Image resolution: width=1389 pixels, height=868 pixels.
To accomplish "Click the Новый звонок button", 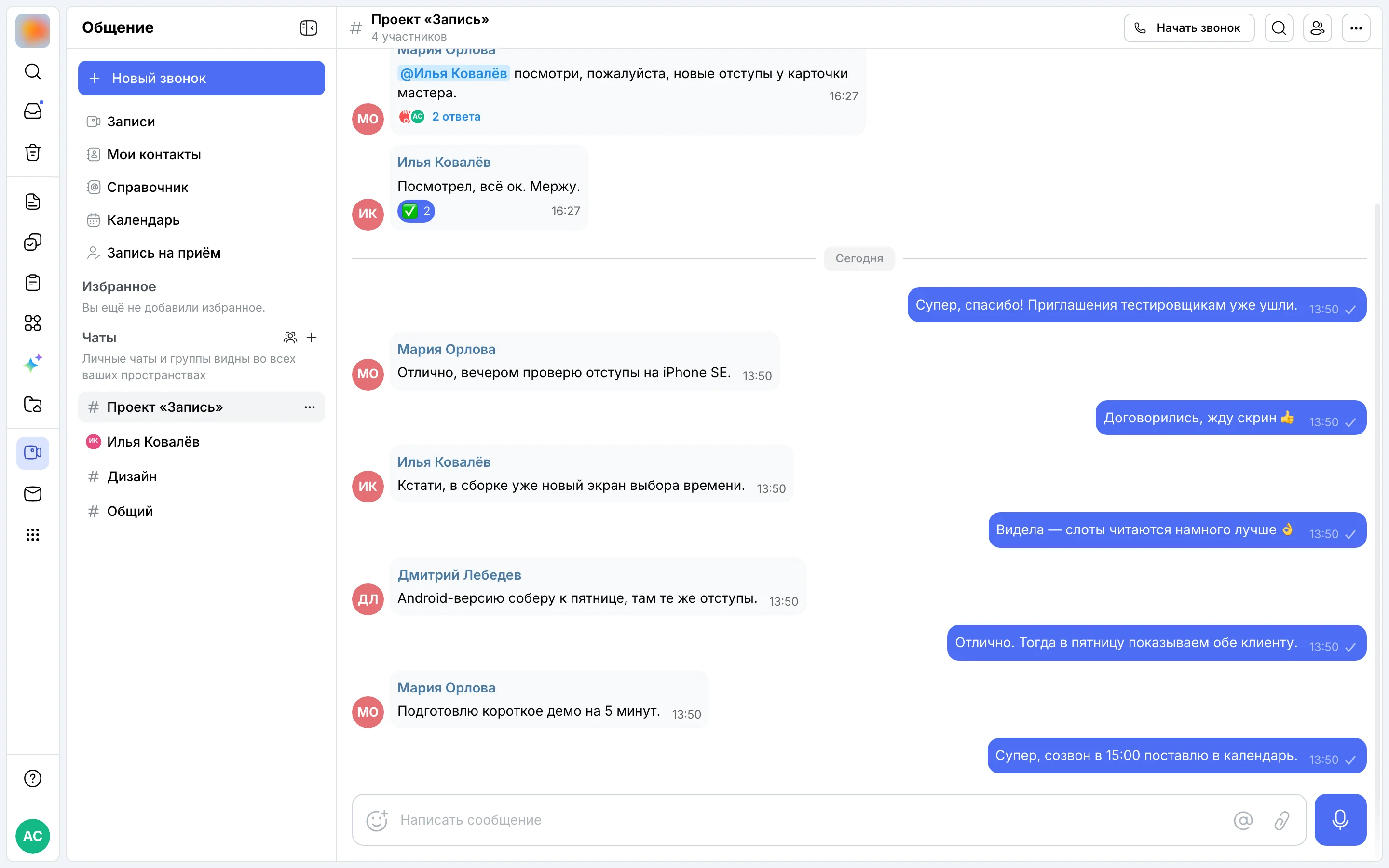I will tap(202, 78).
